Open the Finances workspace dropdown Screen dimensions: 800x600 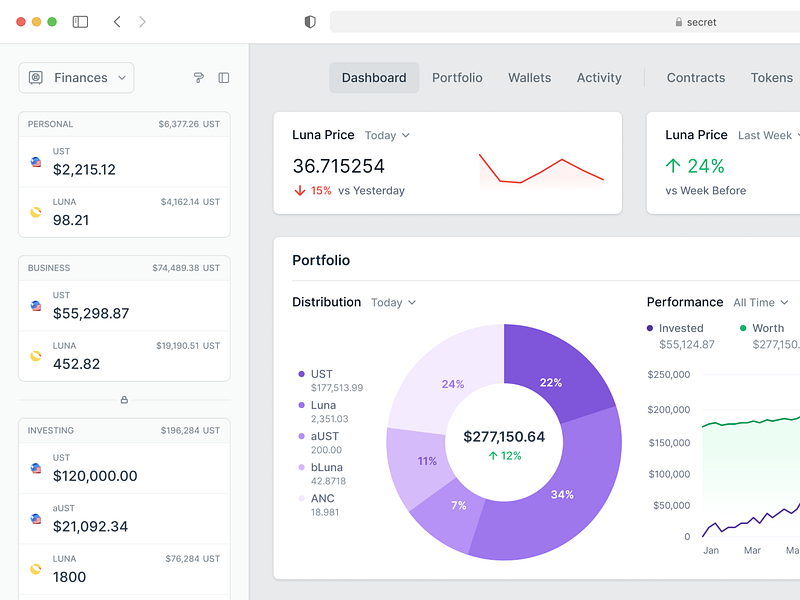point(77,78)
